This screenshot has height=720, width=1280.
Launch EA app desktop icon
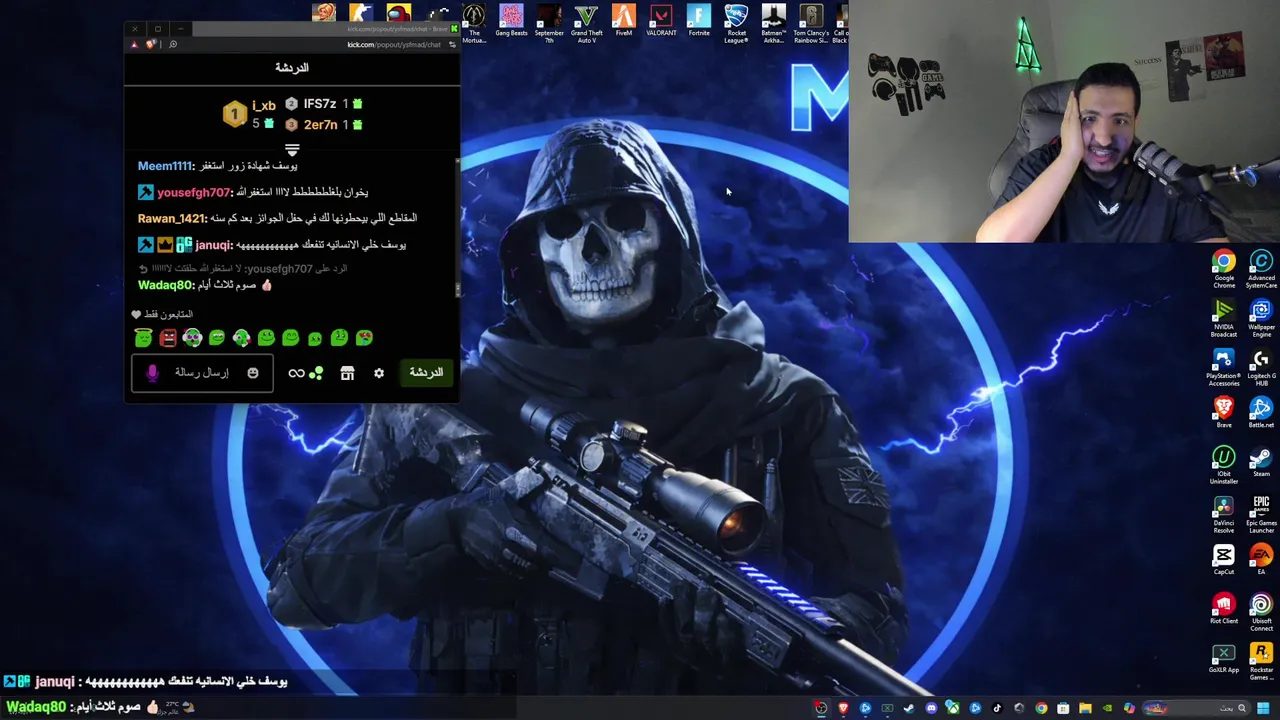click(x=1261, y=560)
